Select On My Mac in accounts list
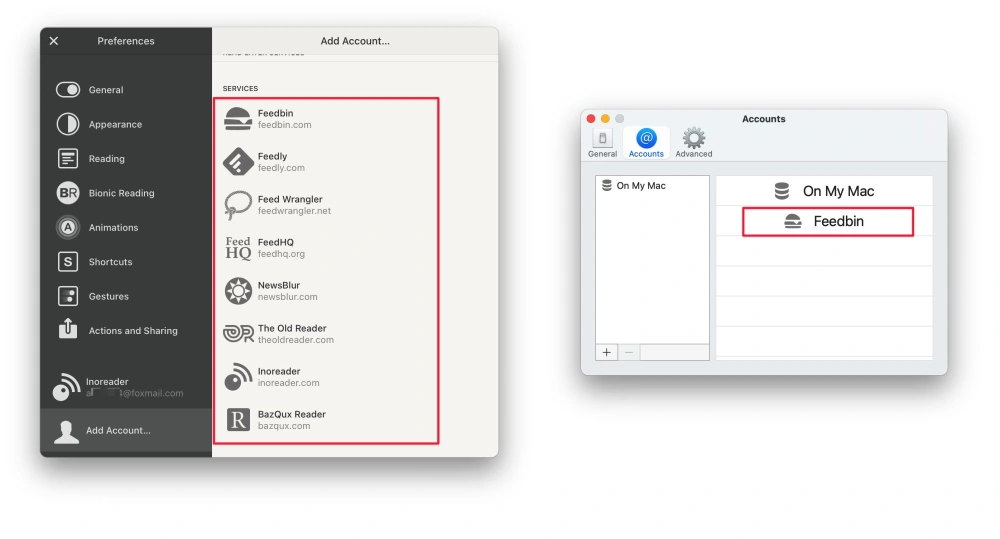The width and height of the screenshot is (1000, 539). coord(652,186)
